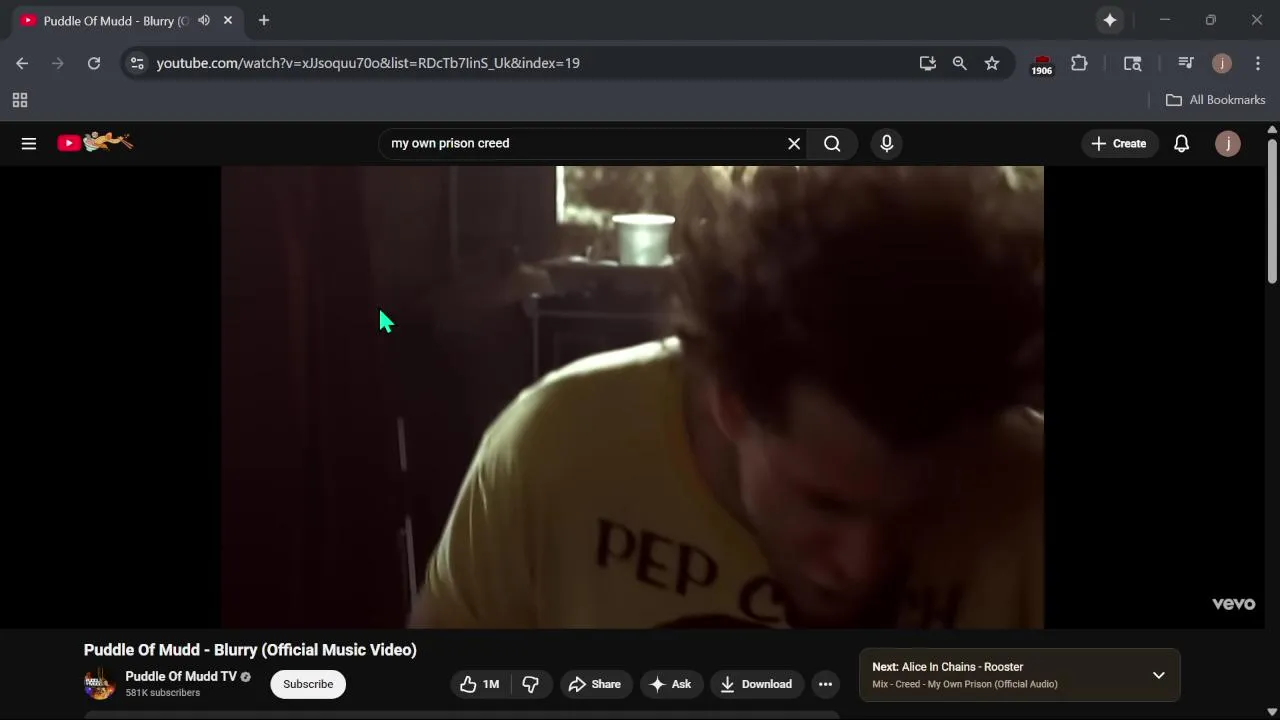
Task: Open the YouTube guide hamburger menu
Action: coord(29,143)
